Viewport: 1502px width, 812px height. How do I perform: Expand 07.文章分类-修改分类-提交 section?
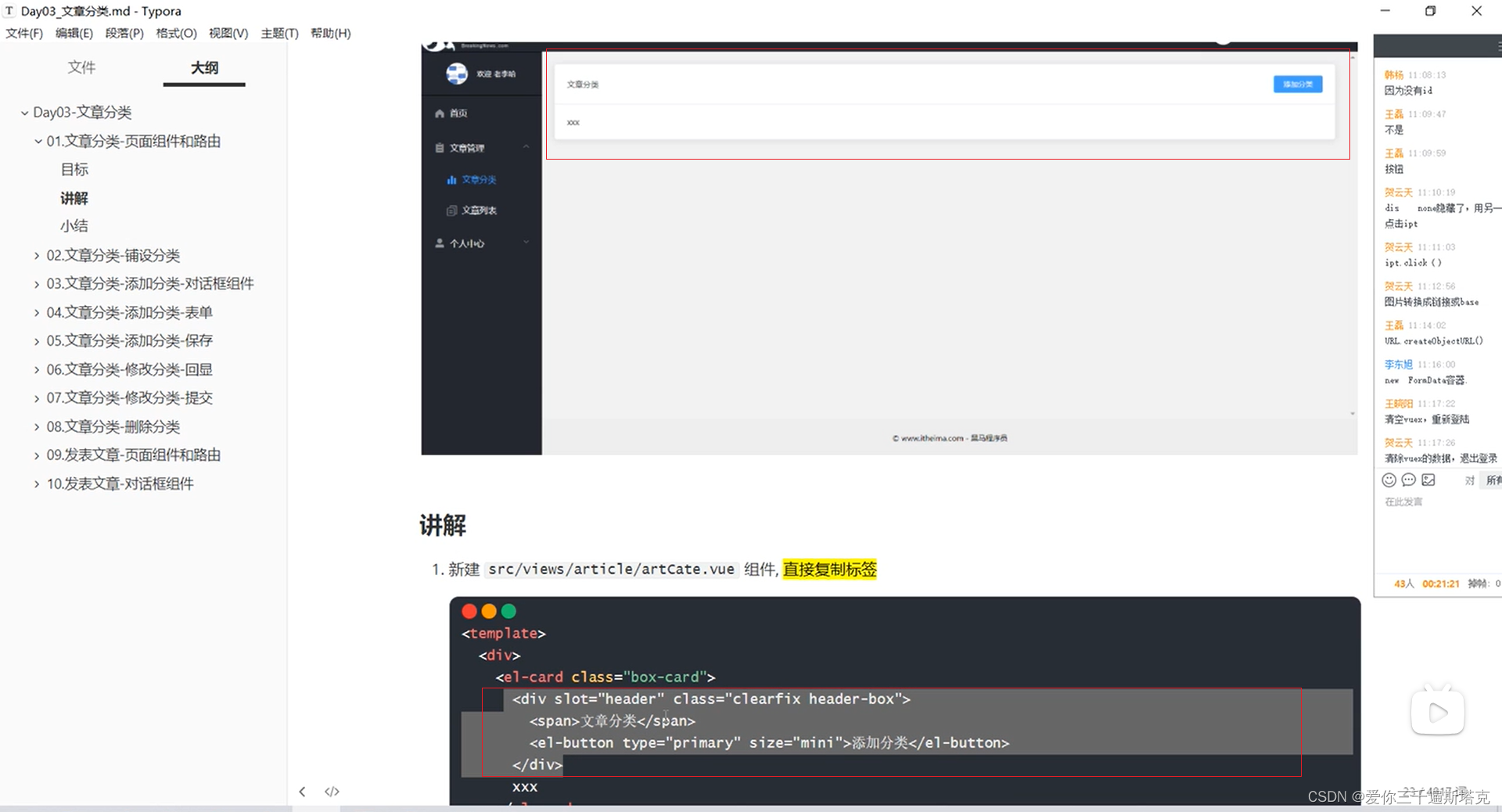[37, 398]
